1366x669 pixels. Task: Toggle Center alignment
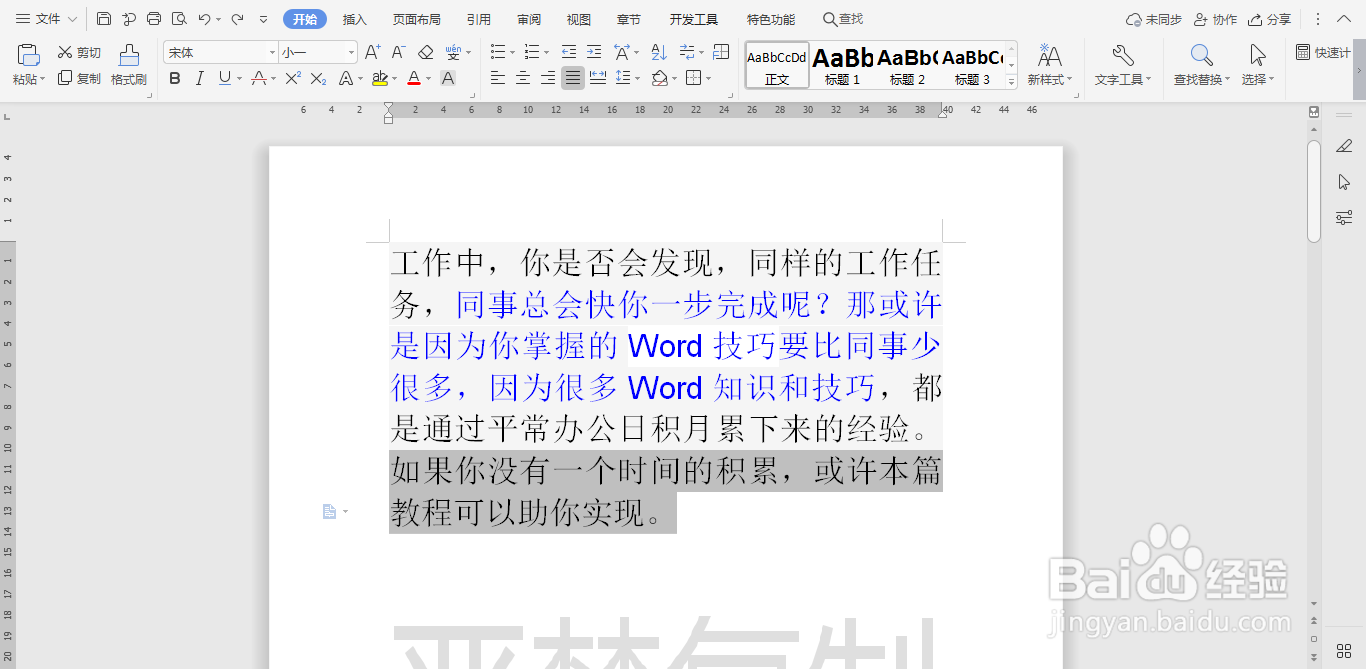click(522, 78)
